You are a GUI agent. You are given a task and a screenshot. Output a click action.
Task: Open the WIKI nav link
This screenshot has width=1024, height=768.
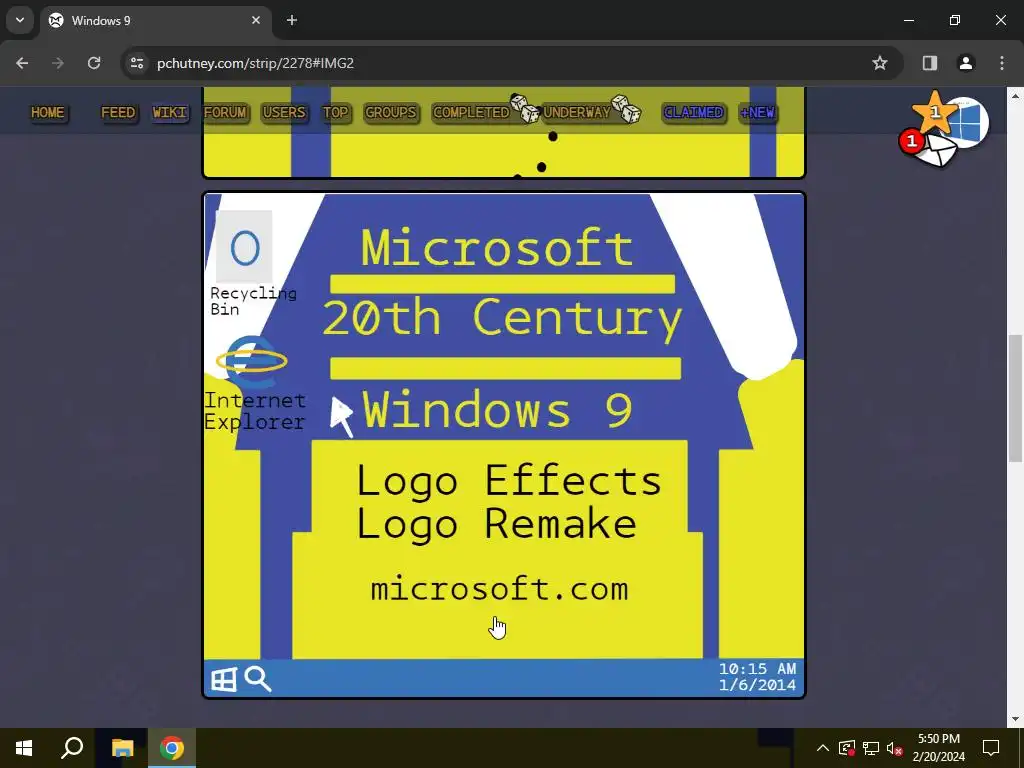[x=170, y=112]
